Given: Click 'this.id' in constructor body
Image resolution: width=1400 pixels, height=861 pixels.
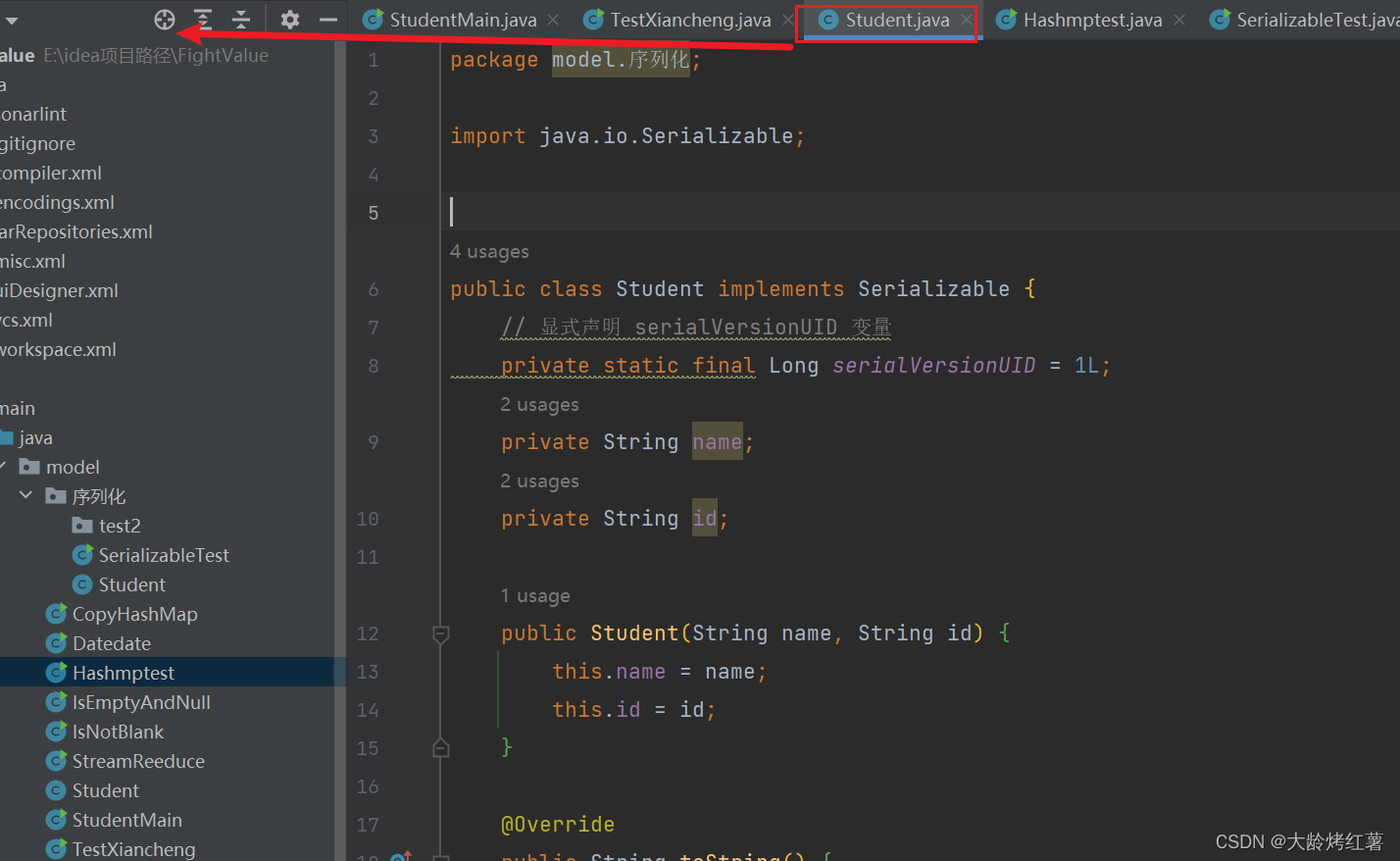Looking at the screenshot, I should click(596, 710).
